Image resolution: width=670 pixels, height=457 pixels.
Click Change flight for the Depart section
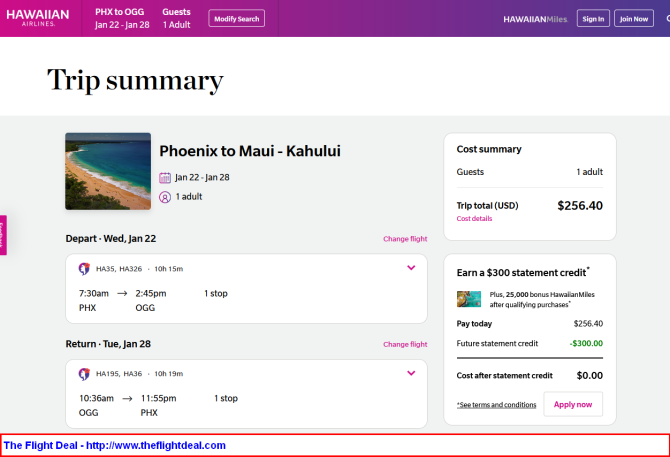tap(405, 239)
